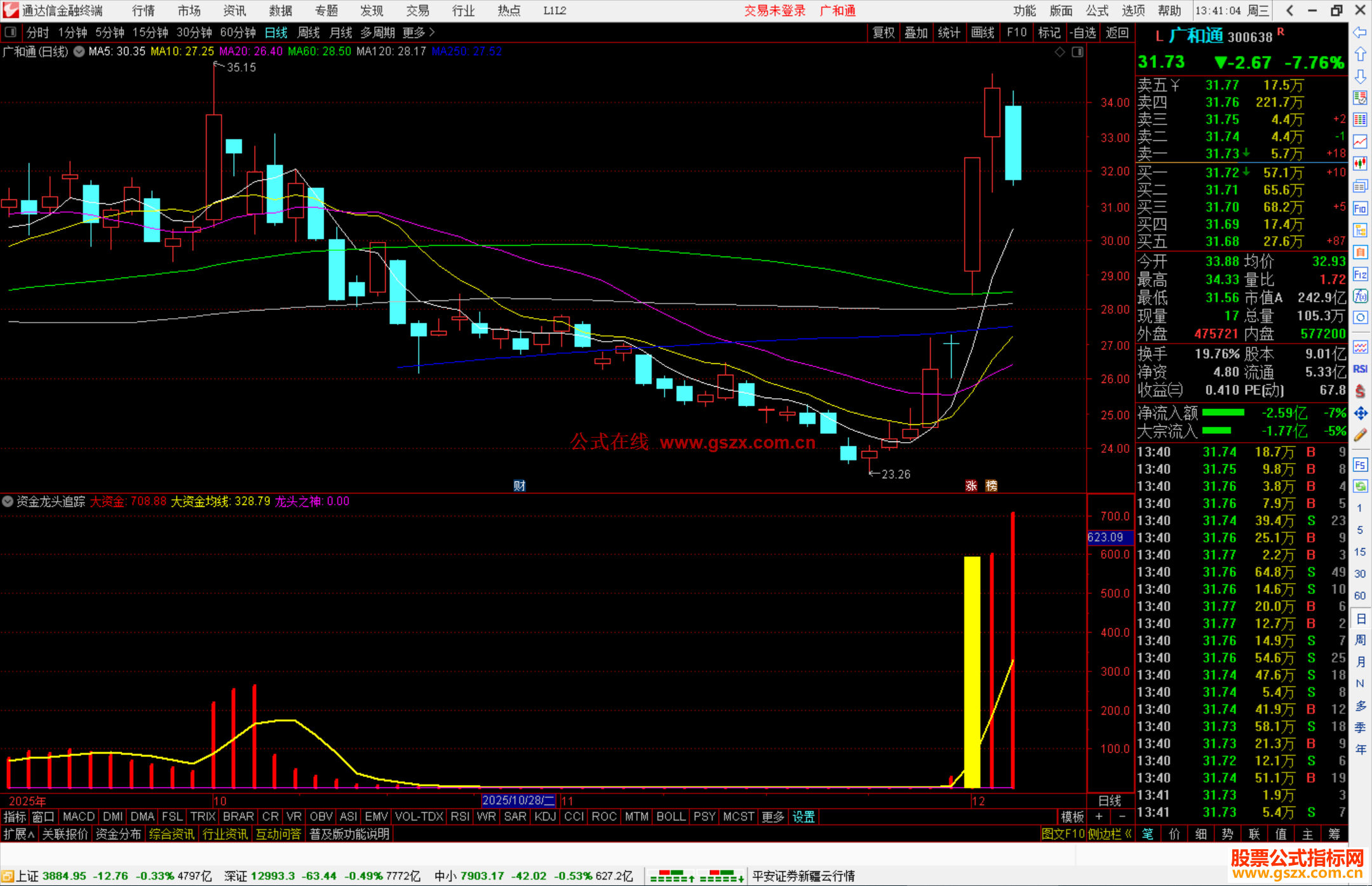
Task: Toggle the round icon beside 资金龙头追踪
Action: pos(8,501)
